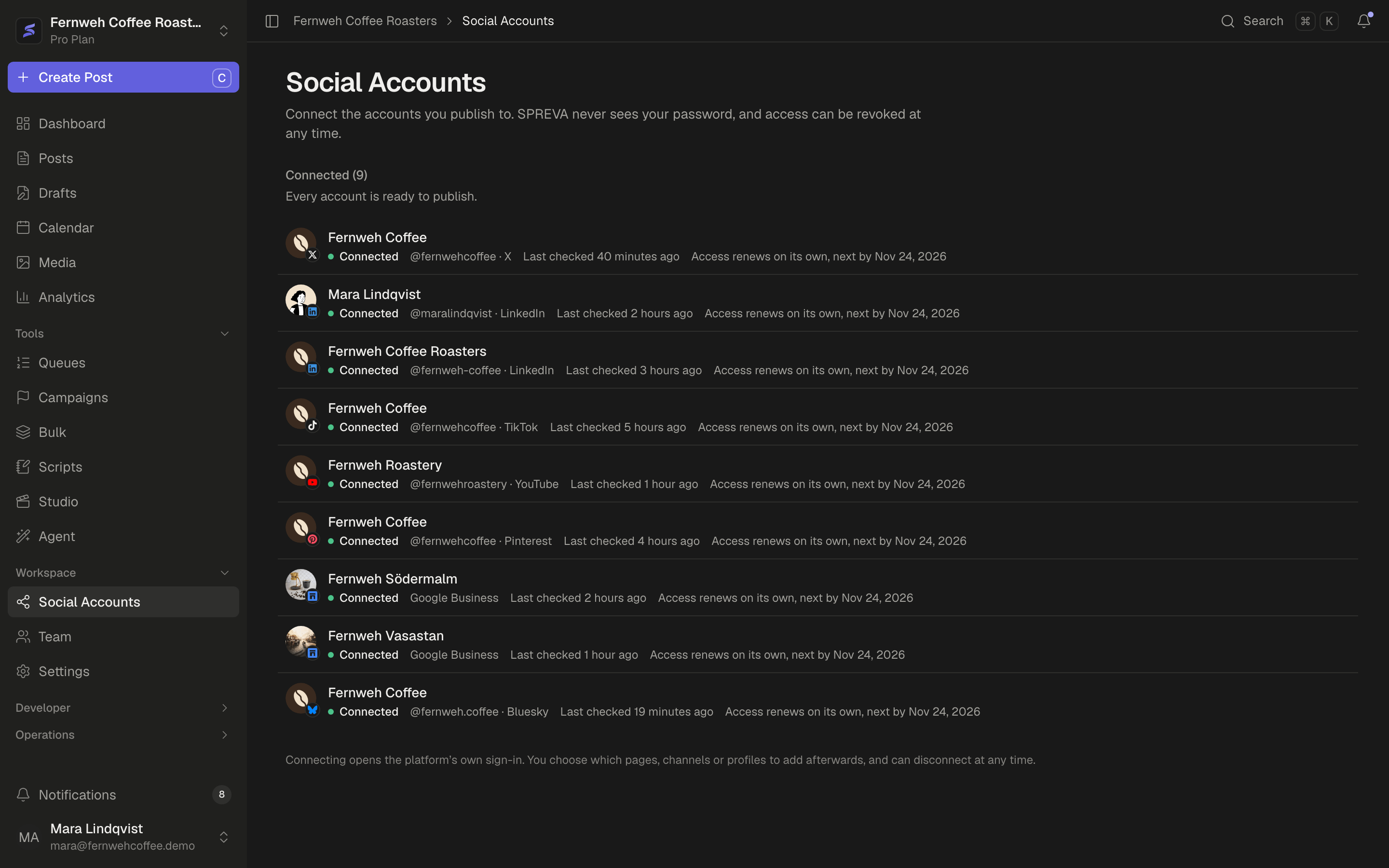Open the Media library
Image resolution: width=1389 pixels, height=868 pixels.
click(x=123, y=262)
